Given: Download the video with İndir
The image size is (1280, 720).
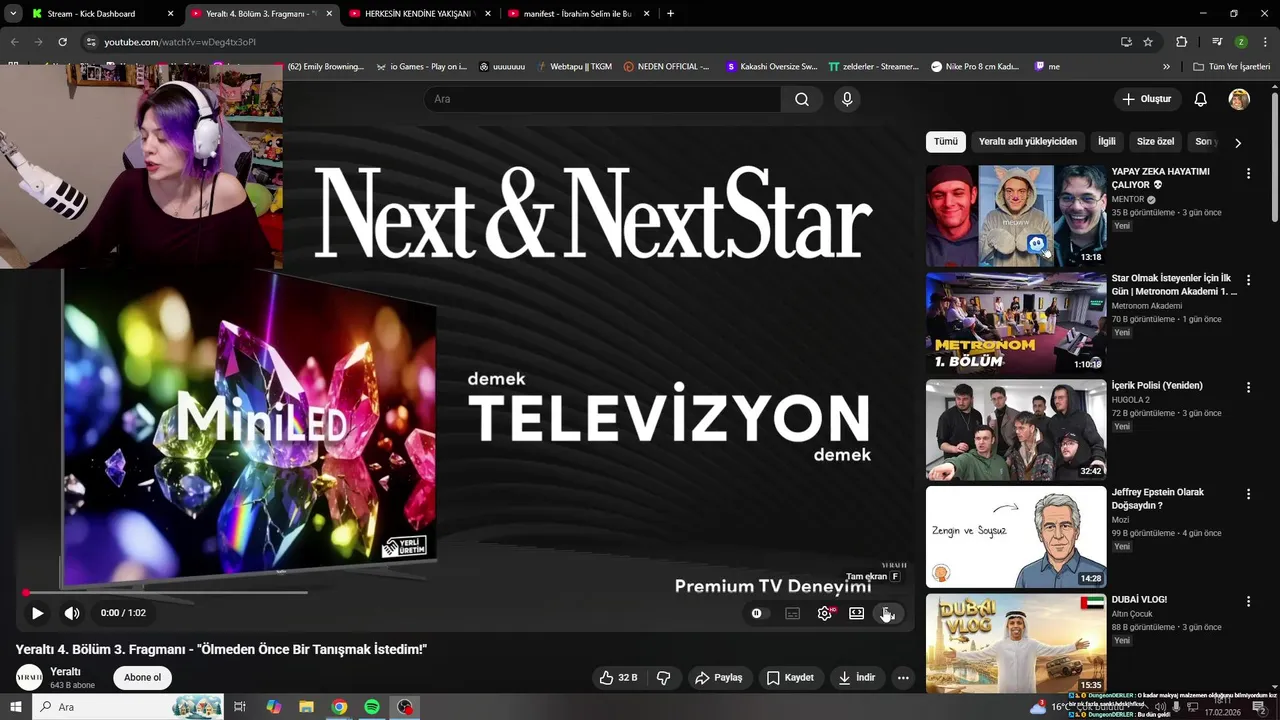Looking at the screenshot, I should [x=857, y=677].
